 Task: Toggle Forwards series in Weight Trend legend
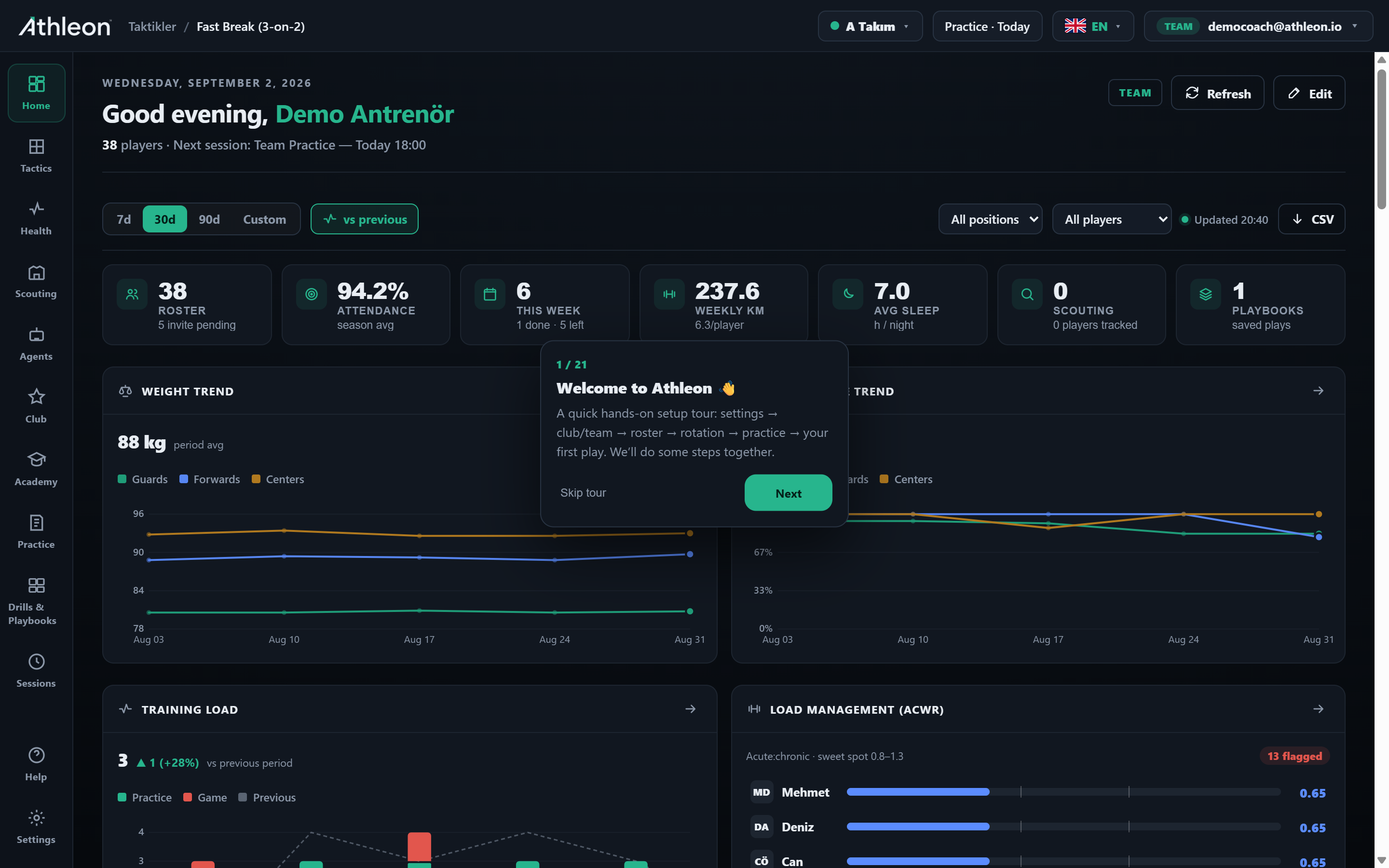[209, 479]
